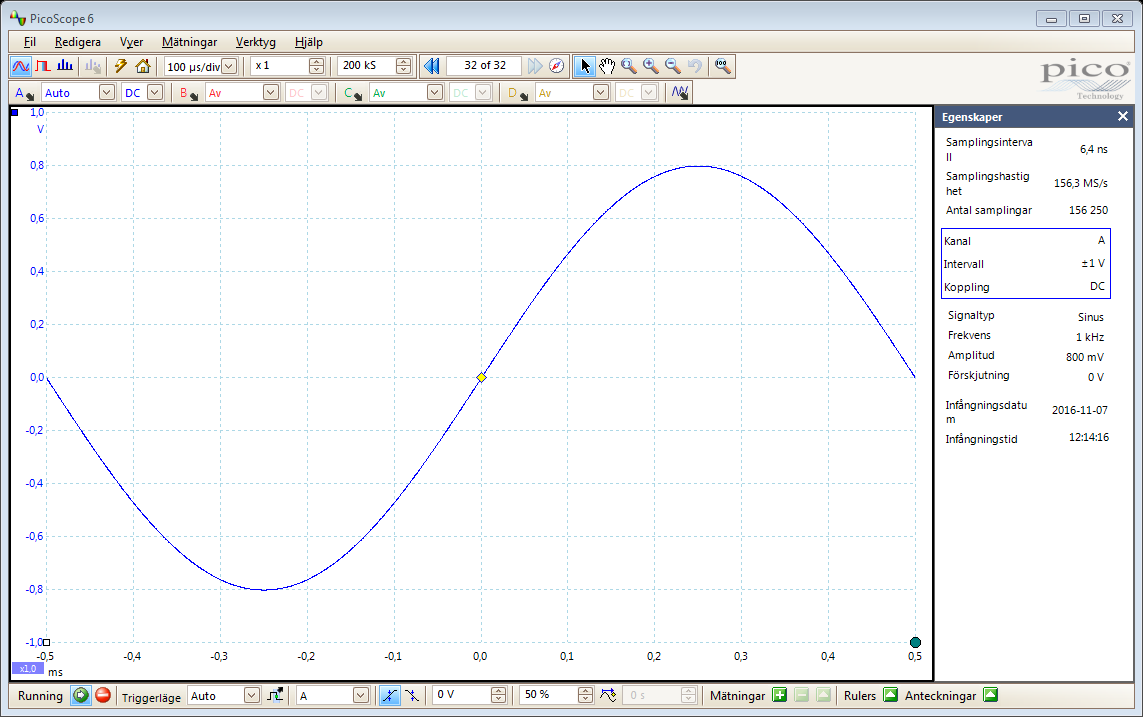This screenshot has height=717, width=1143.
Task: Click the Kanal A properties row
Action: (x=1025, y=240)
